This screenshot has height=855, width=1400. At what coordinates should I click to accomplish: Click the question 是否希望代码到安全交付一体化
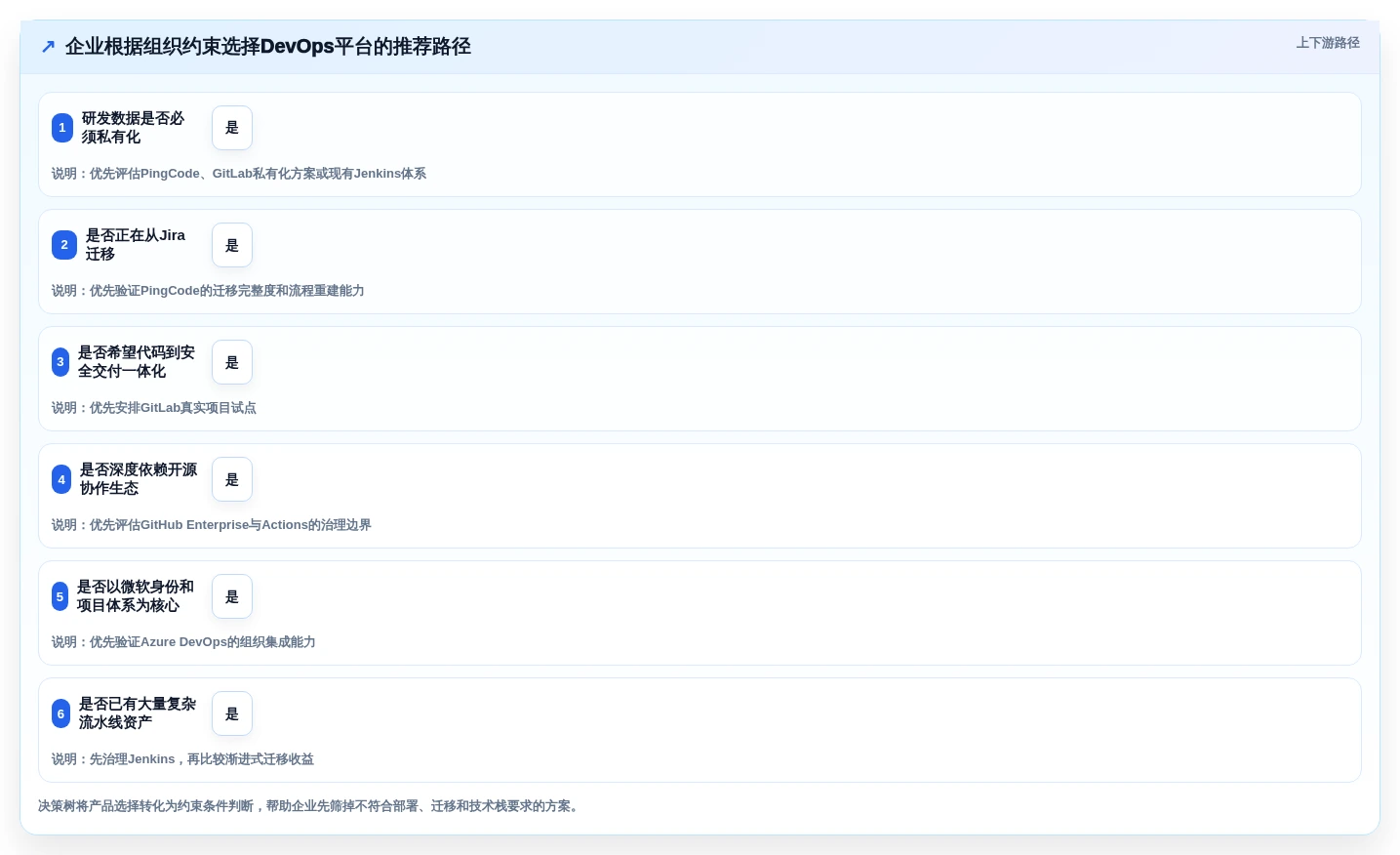tap(137, 362)
